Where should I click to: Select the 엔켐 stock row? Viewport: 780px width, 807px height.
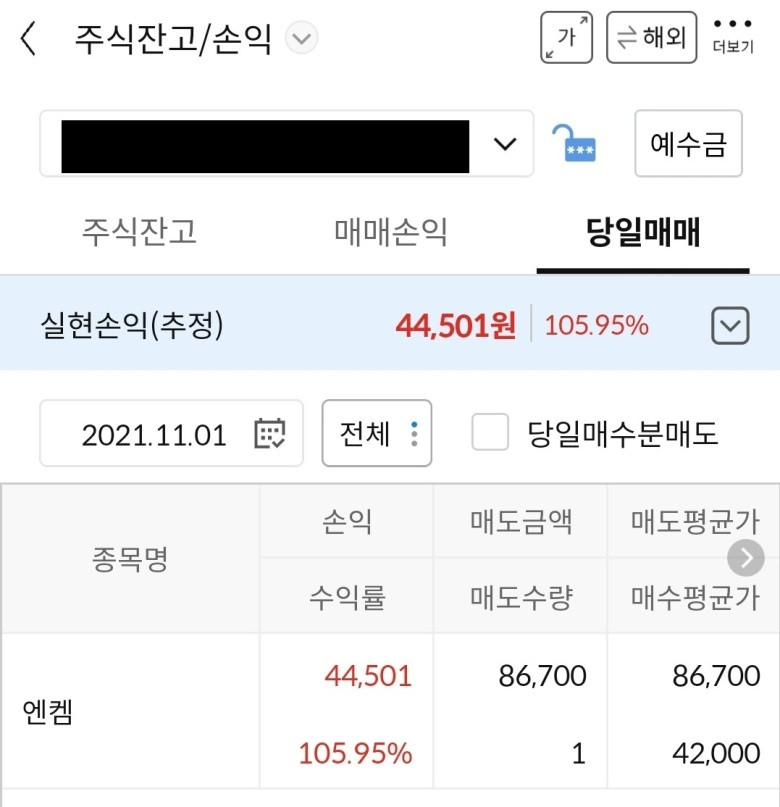click(x=390, y=711)
